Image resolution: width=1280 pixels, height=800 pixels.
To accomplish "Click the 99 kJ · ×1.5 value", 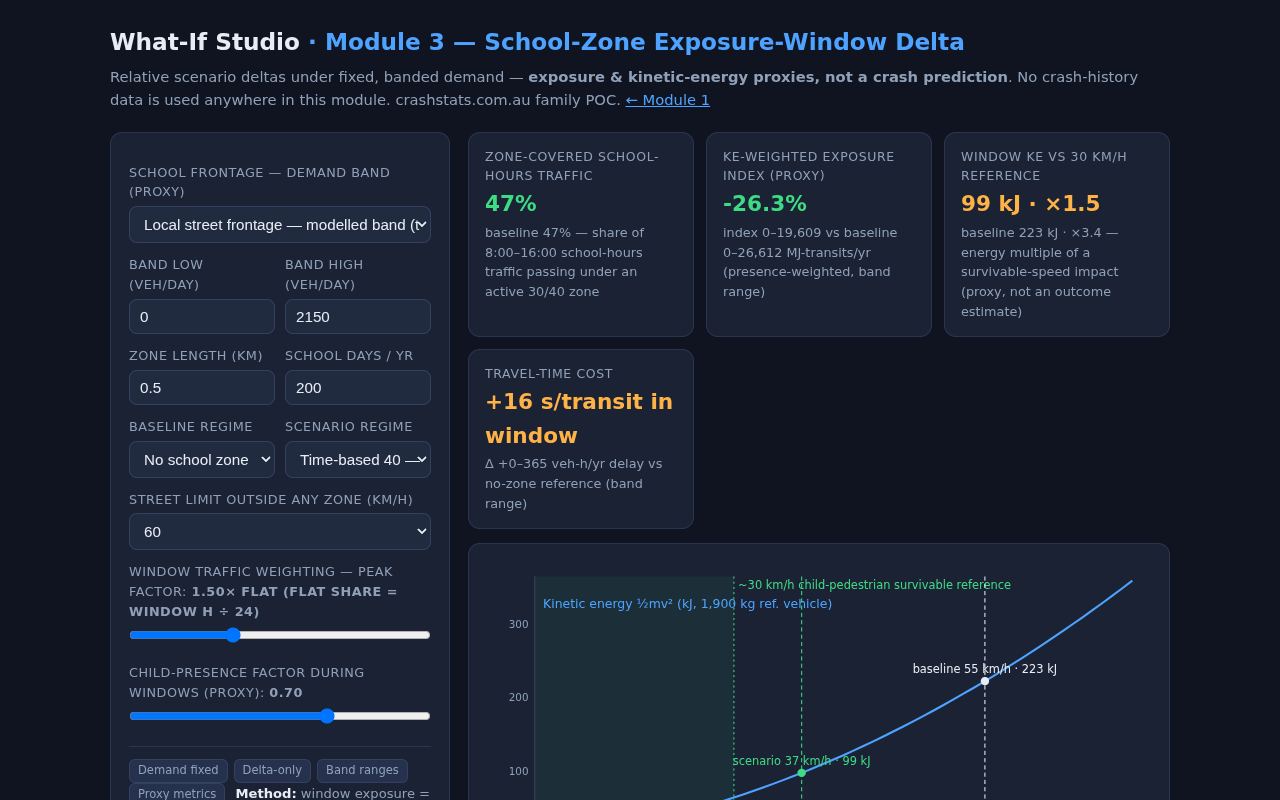I will tap(1030, 203).
